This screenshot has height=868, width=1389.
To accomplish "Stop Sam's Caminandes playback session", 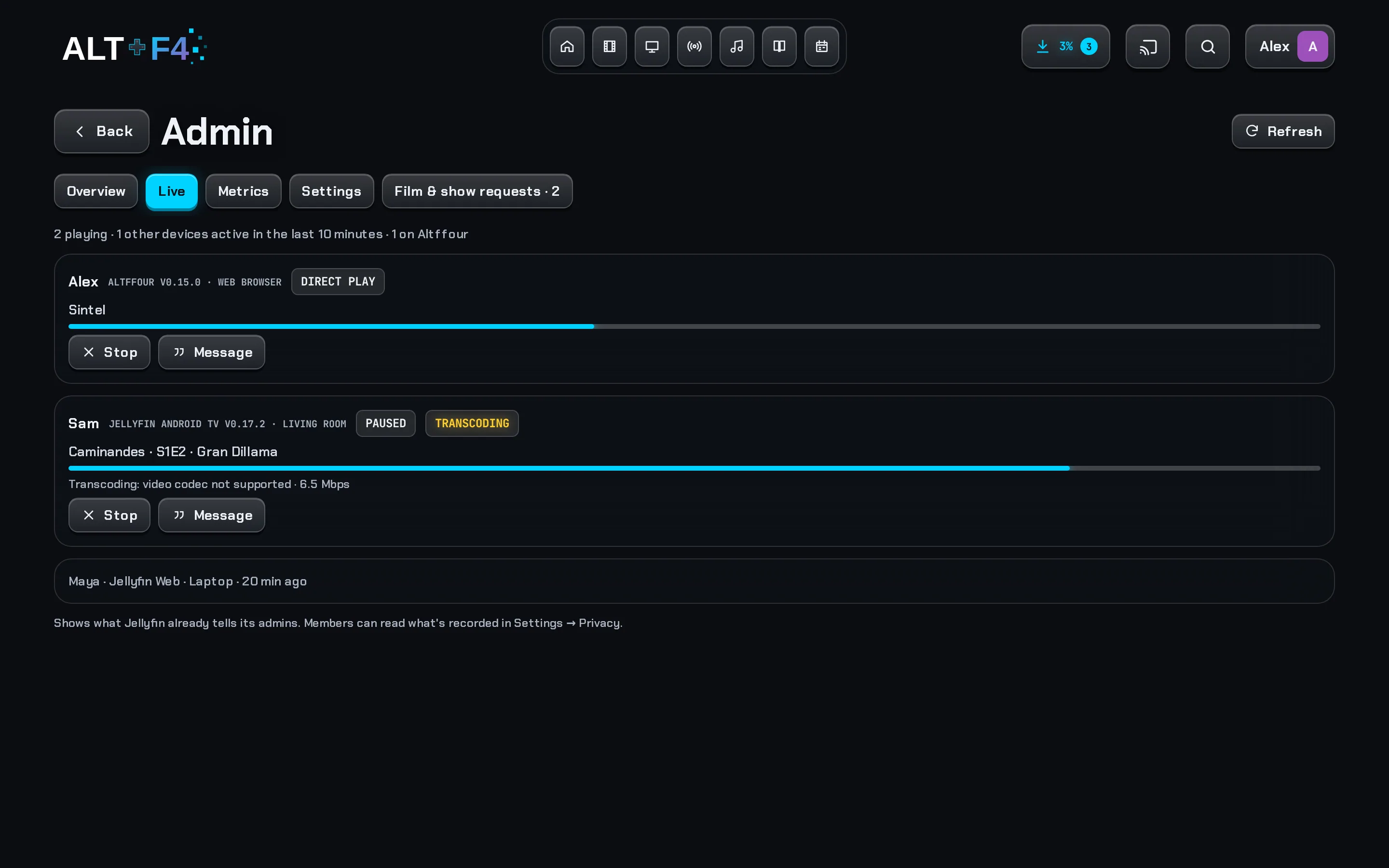I will coord(109,515).
